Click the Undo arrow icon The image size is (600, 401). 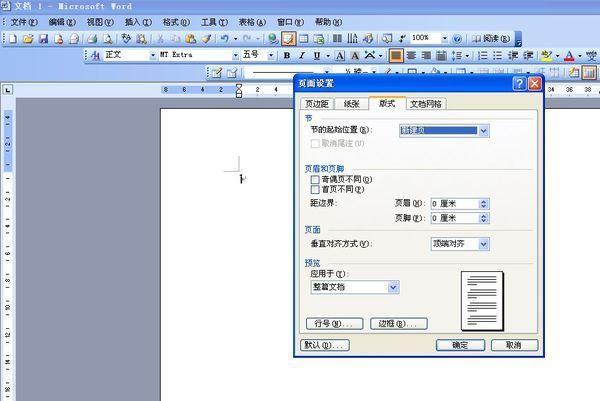(x=224, y=38)
